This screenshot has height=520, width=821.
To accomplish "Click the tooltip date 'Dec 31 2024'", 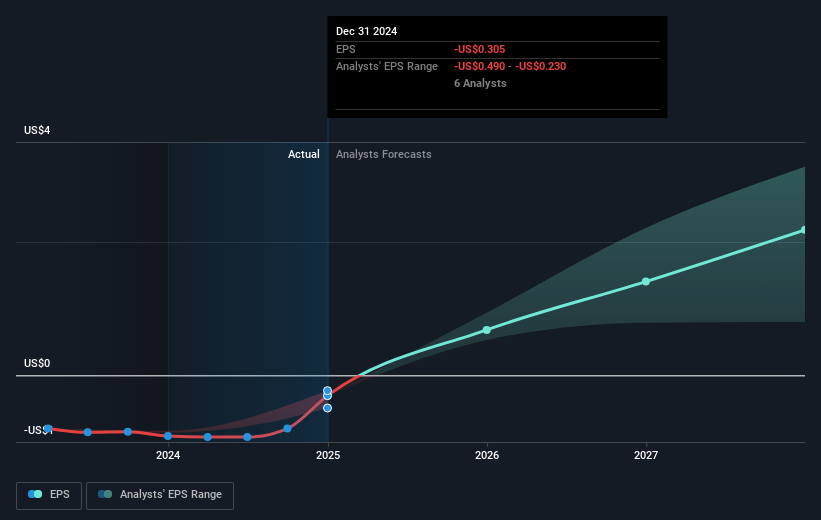I will 367,31.
